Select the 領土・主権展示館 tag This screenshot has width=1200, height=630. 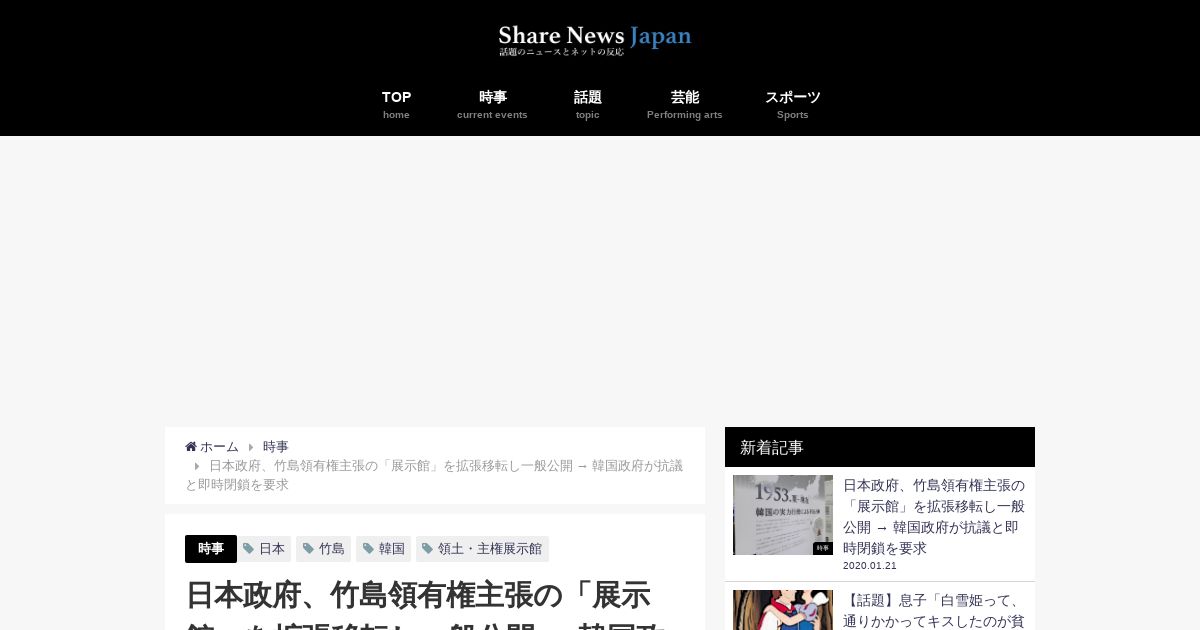click(x=482, y=549)
